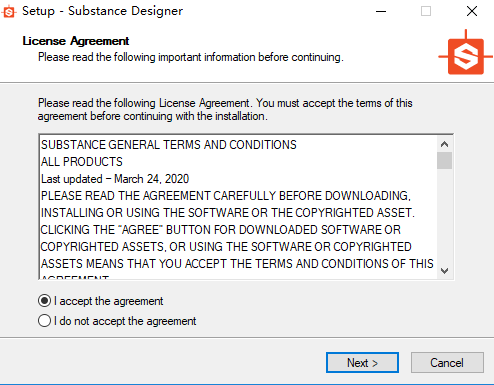
Task: Click the Substance Designer icon in title bar
Action: tap(9, 12)
